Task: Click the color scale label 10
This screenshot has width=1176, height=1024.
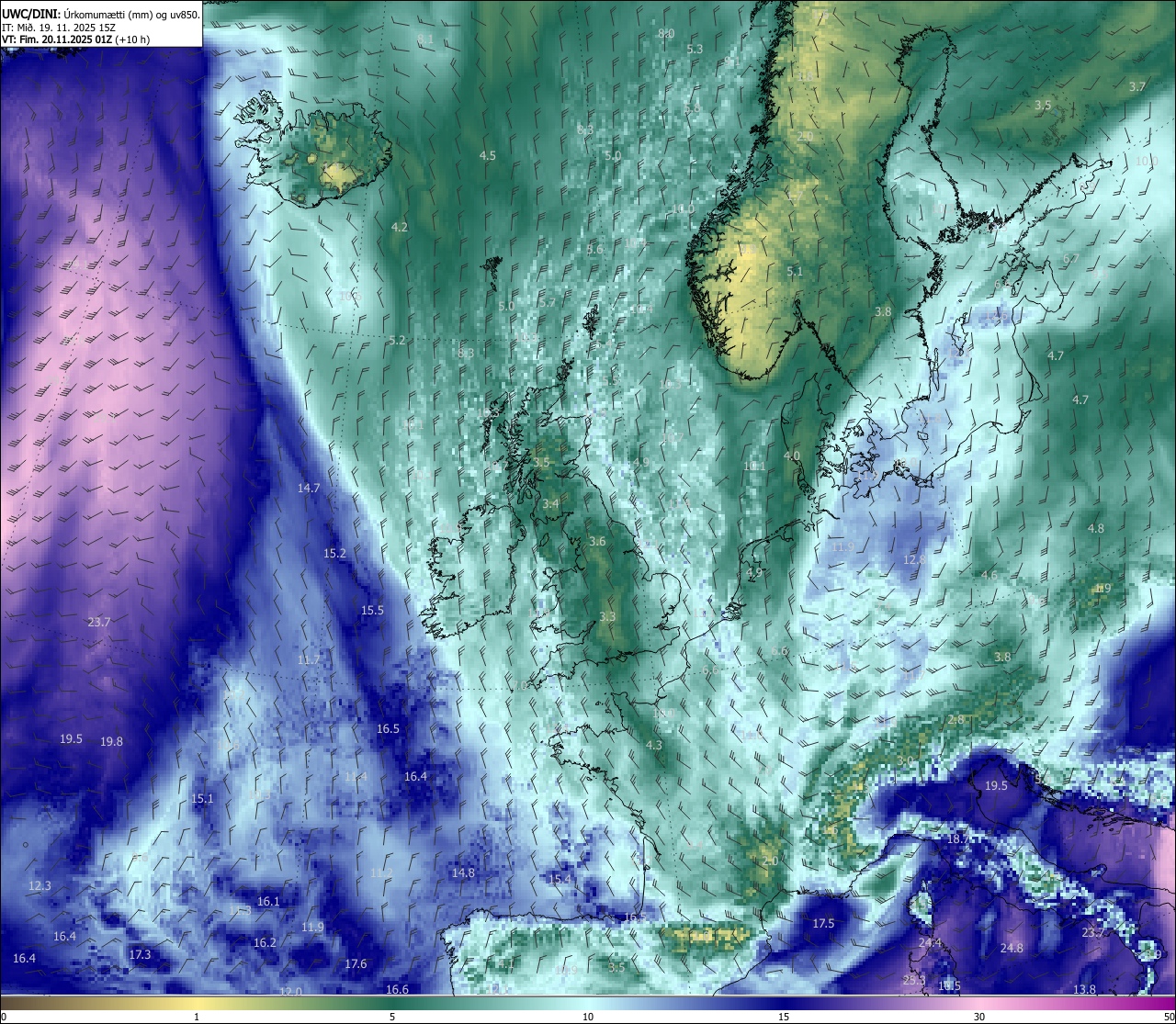Action: point(588,1017)
